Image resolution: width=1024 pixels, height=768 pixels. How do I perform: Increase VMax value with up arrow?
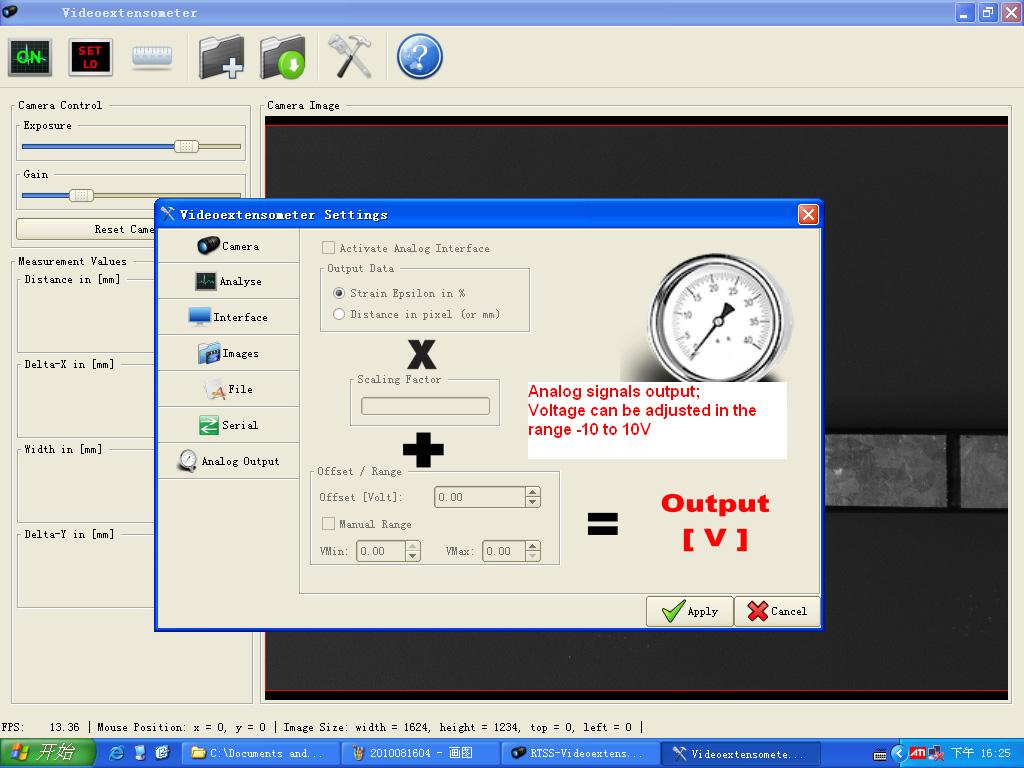tap(532, 546)
